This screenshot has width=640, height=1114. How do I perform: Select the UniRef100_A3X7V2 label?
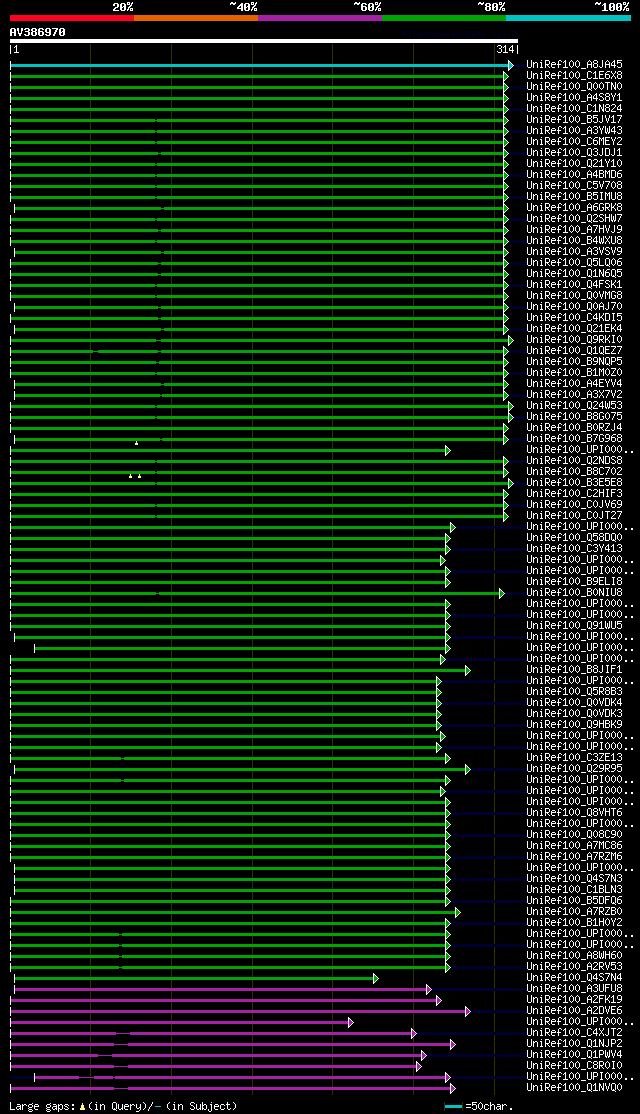(575, 394)
